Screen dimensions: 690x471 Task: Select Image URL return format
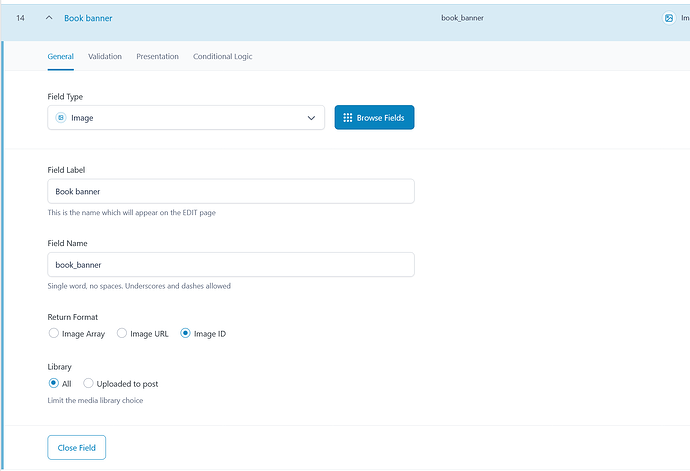(121, 333)
